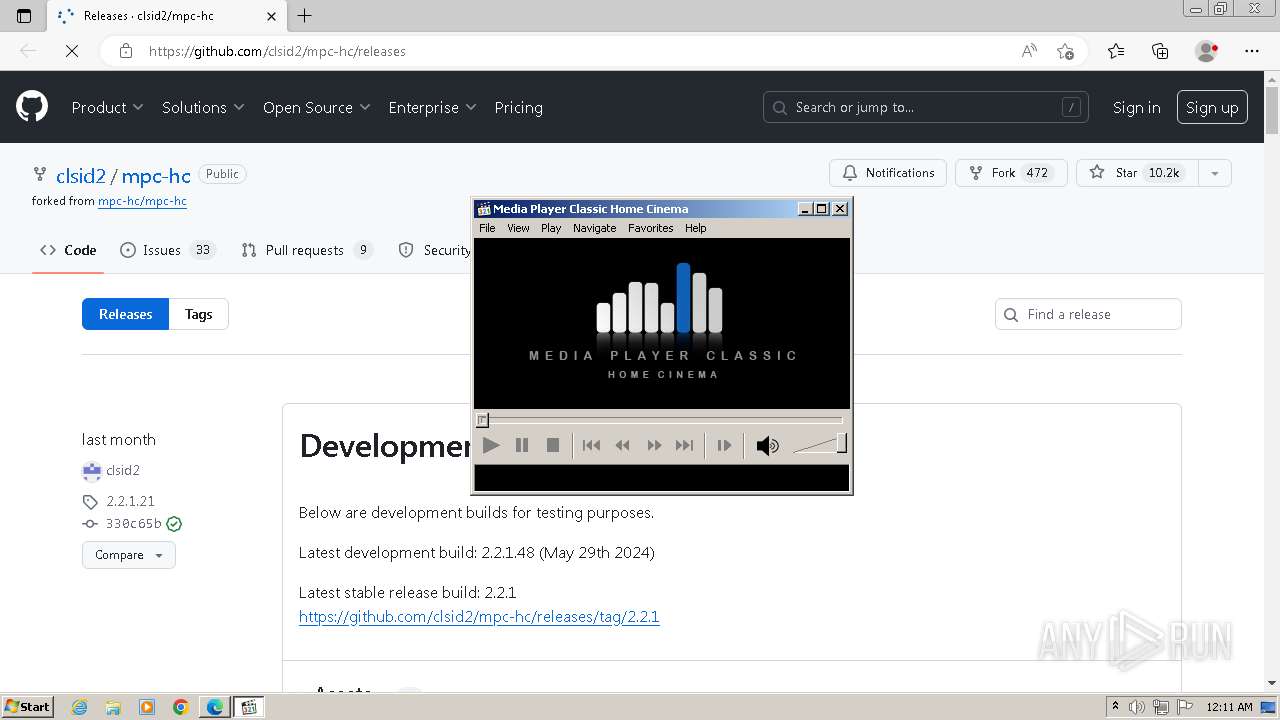Click the volume slider in player

(820, 444)
